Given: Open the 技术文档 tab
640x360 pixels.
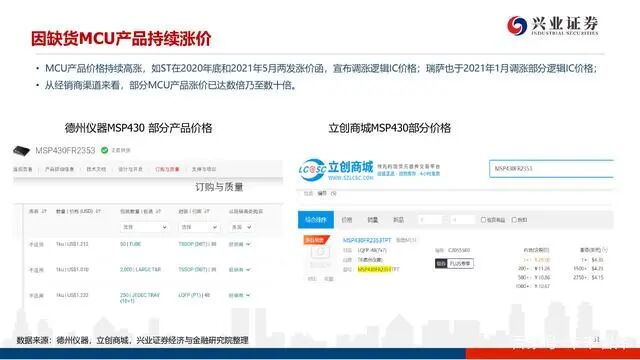Looking at the screenshot, I should click(96, 169).
